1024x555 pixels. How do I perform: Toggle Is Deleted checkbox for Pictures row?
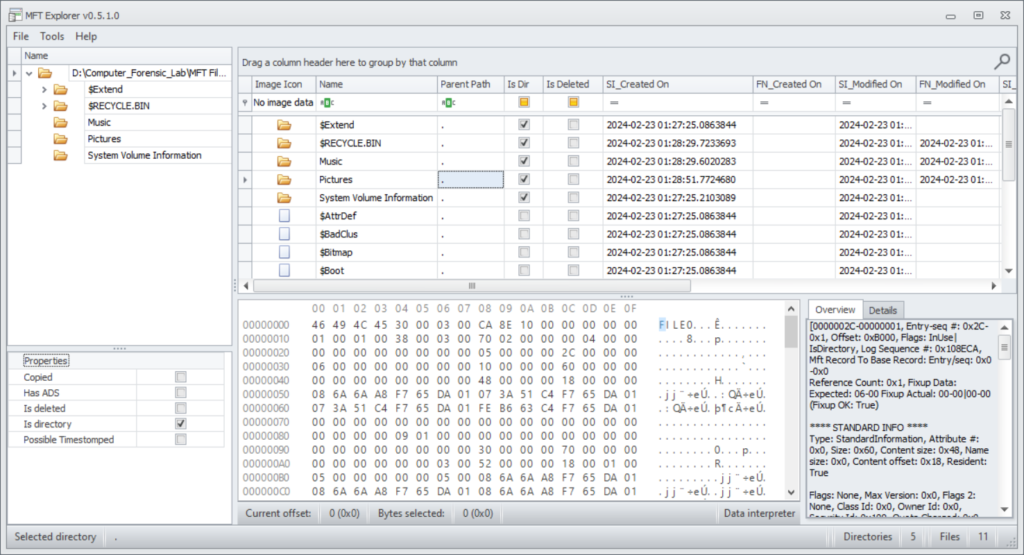[573, 180]
